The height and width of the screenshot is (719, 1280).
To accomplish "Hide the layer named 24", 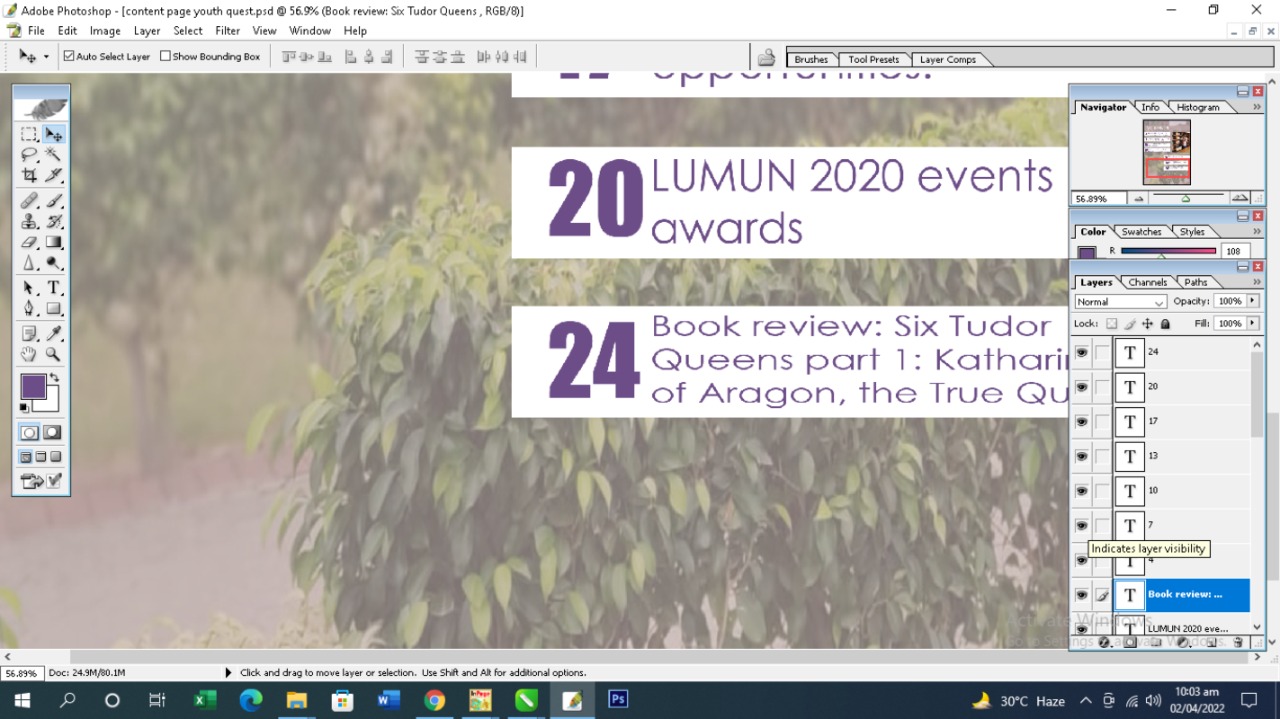I will pos(1081,352).
